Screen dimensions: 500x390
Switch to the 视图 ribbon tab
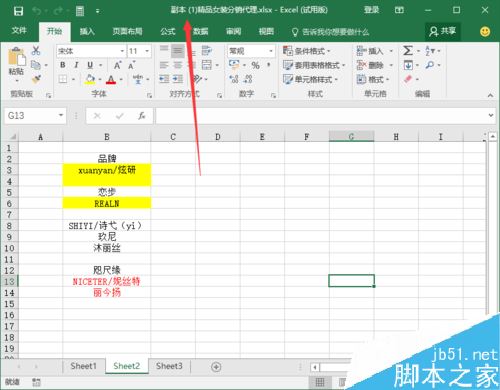[266, 32]
